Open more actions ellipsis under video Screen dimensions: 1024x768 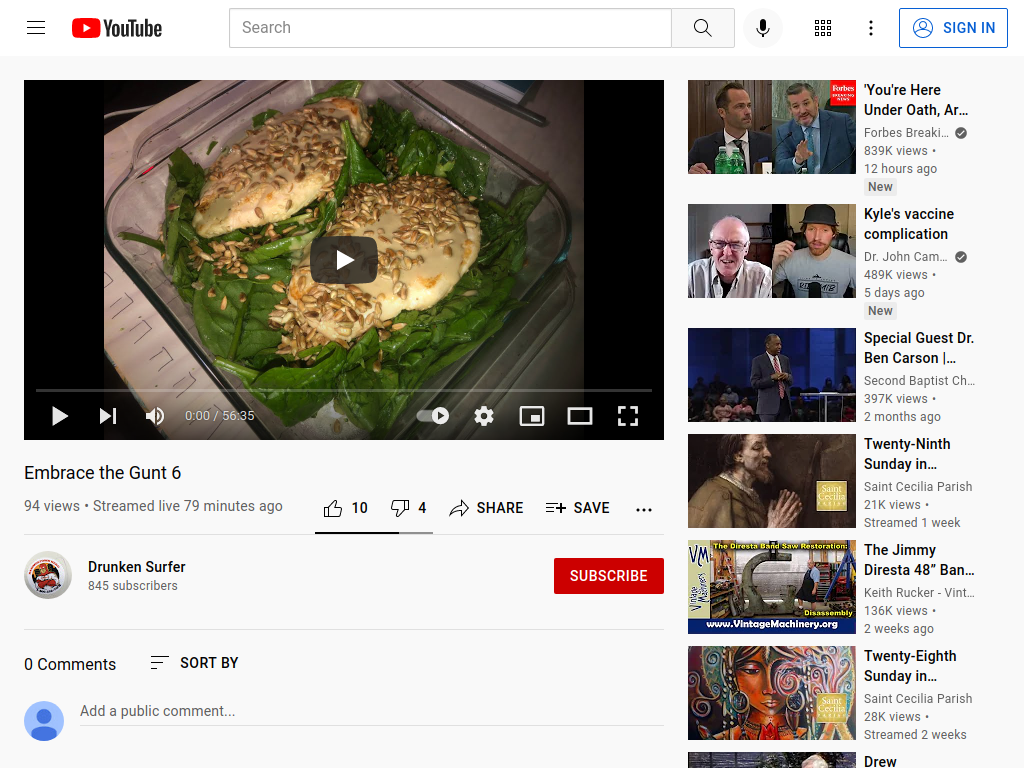point(644,509)
